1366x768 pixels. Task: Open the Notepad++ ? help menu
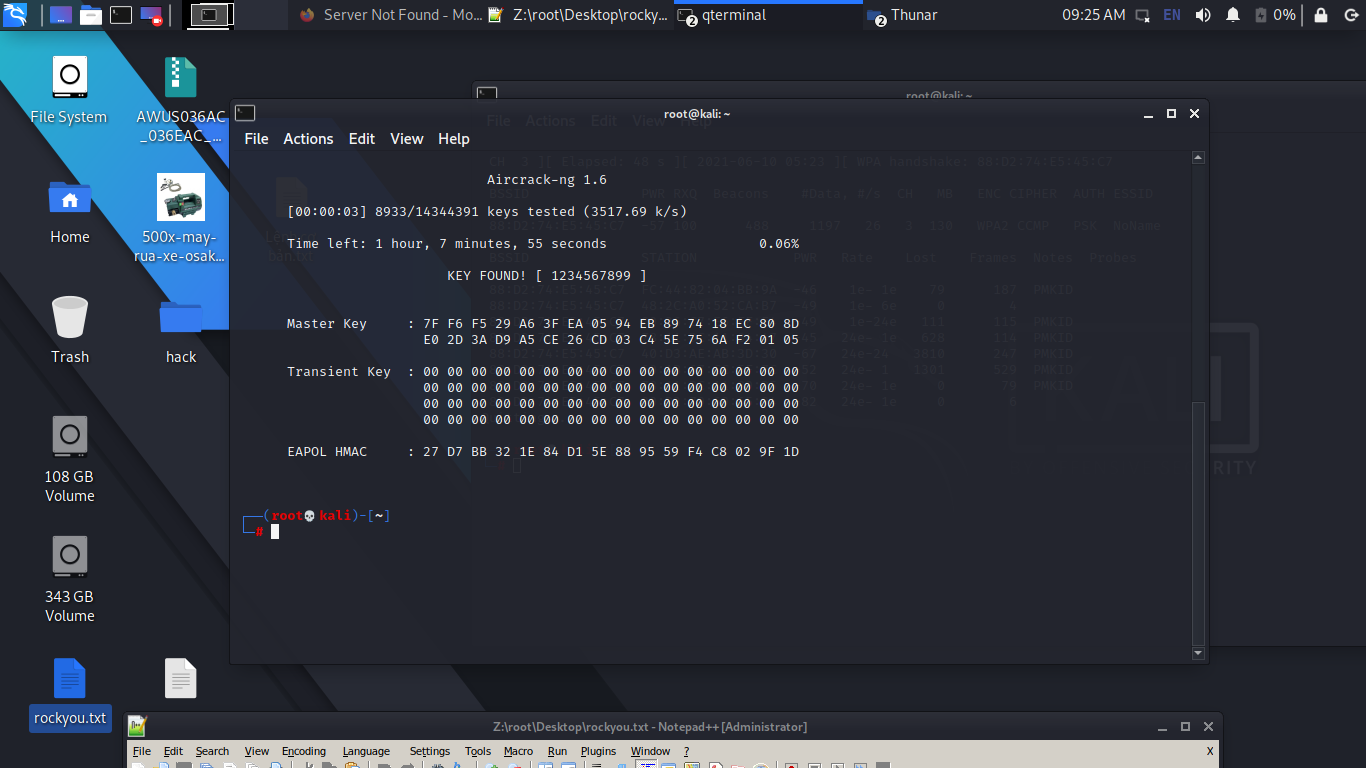click(x=686, y=751)
